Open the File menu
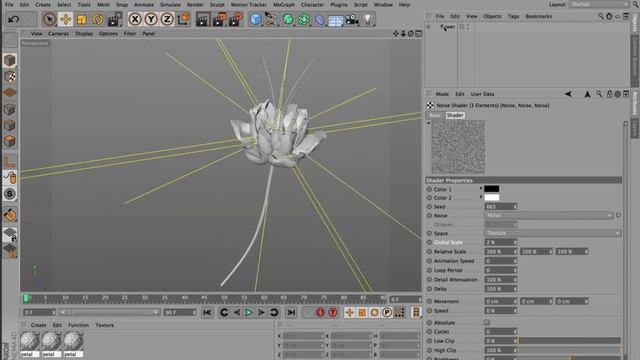Screen dimensions: 640x360 click(9, 4)
